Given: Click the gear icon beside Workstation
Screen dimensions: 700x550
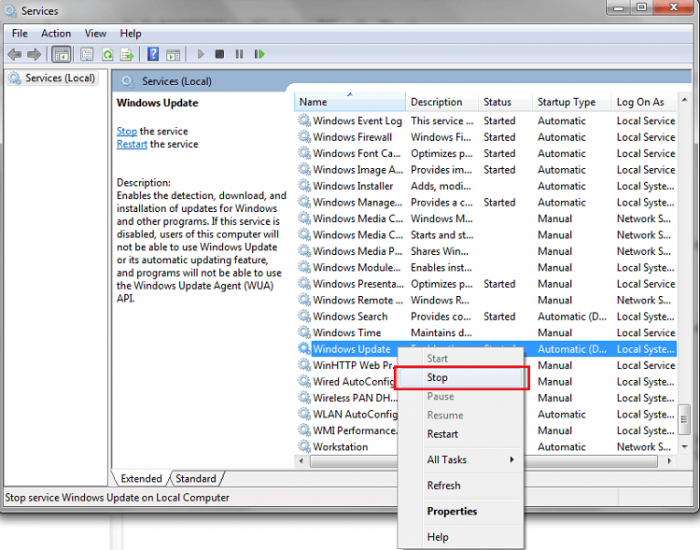Looking at the screenshot, I should pos(304,446).
